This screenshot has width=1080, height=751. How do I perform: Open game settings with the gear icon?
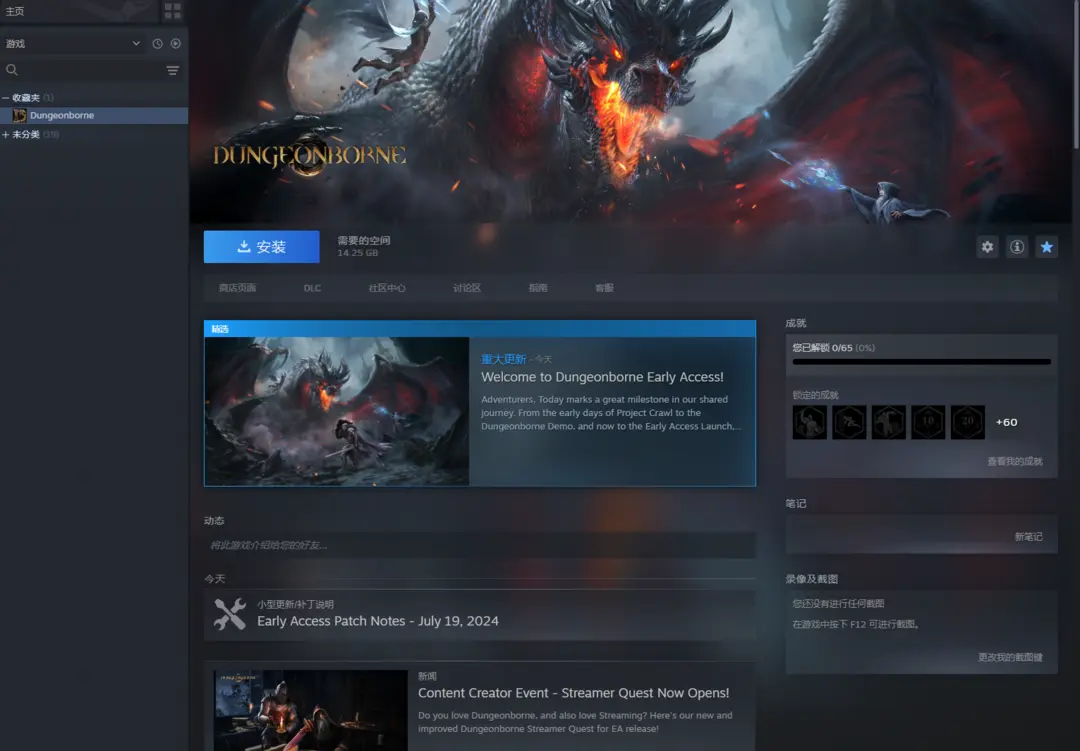pos(988,247)
